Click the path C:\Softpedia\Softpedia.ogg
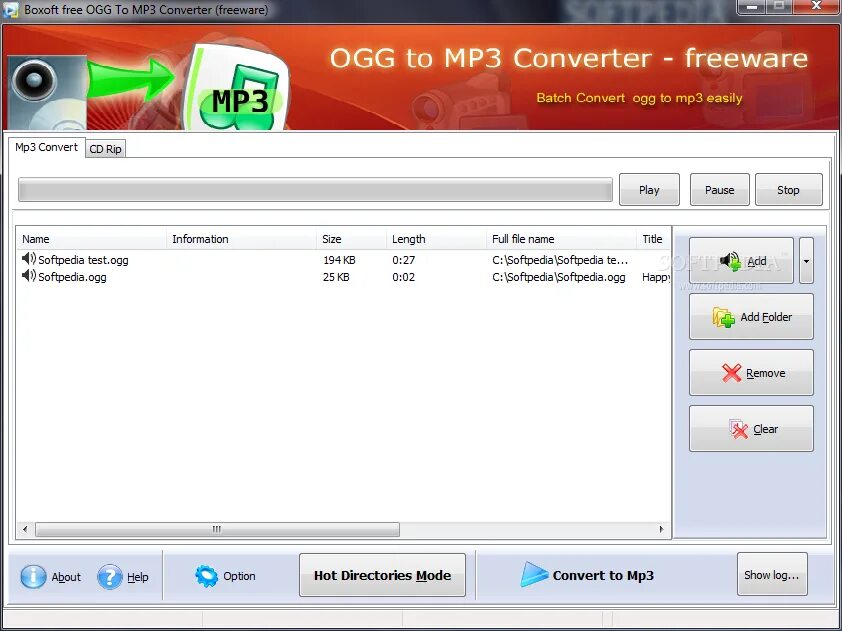The image size is (842, 631). [x=558, y=277]
